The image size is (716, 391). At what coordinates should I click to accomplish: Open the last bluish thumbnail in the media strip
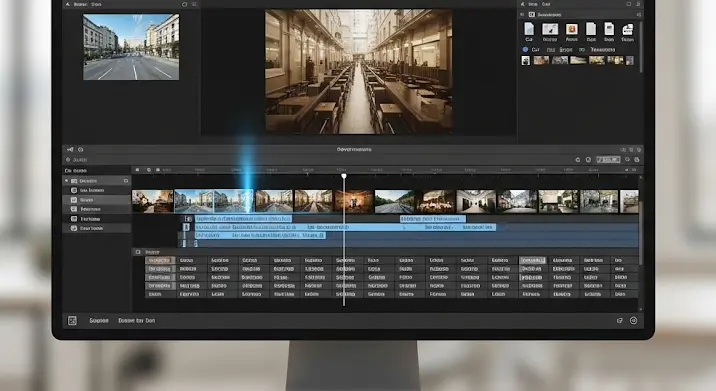click(630, 60)
